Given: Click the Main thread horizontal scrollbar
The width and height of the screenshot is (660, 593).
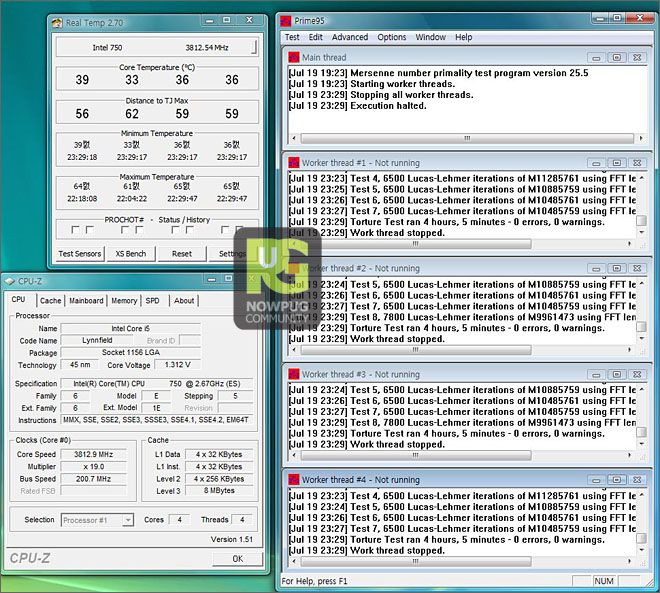Looking at the screenshot, I should coord(467,138).
